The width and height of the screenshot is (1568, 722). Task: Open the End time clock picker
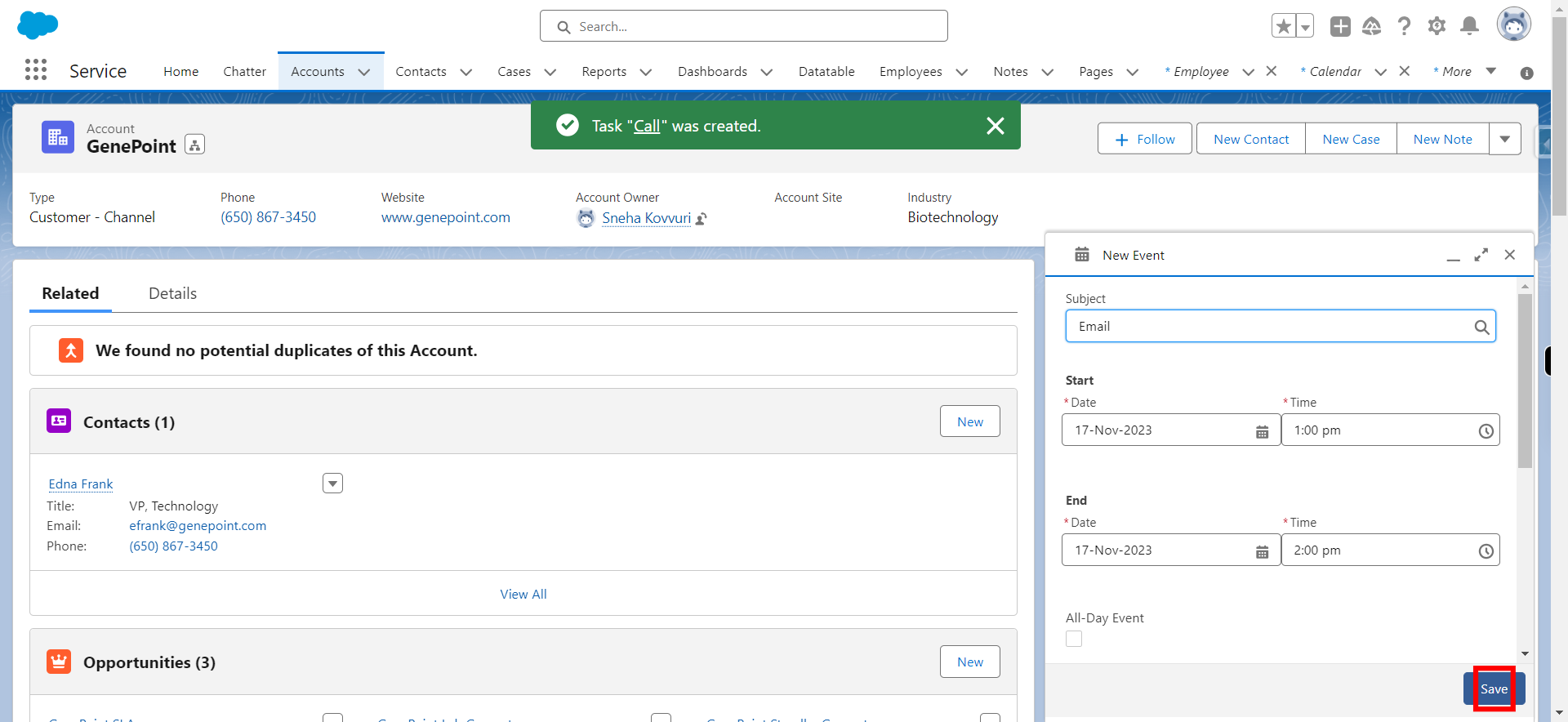tap(1486, 551)
